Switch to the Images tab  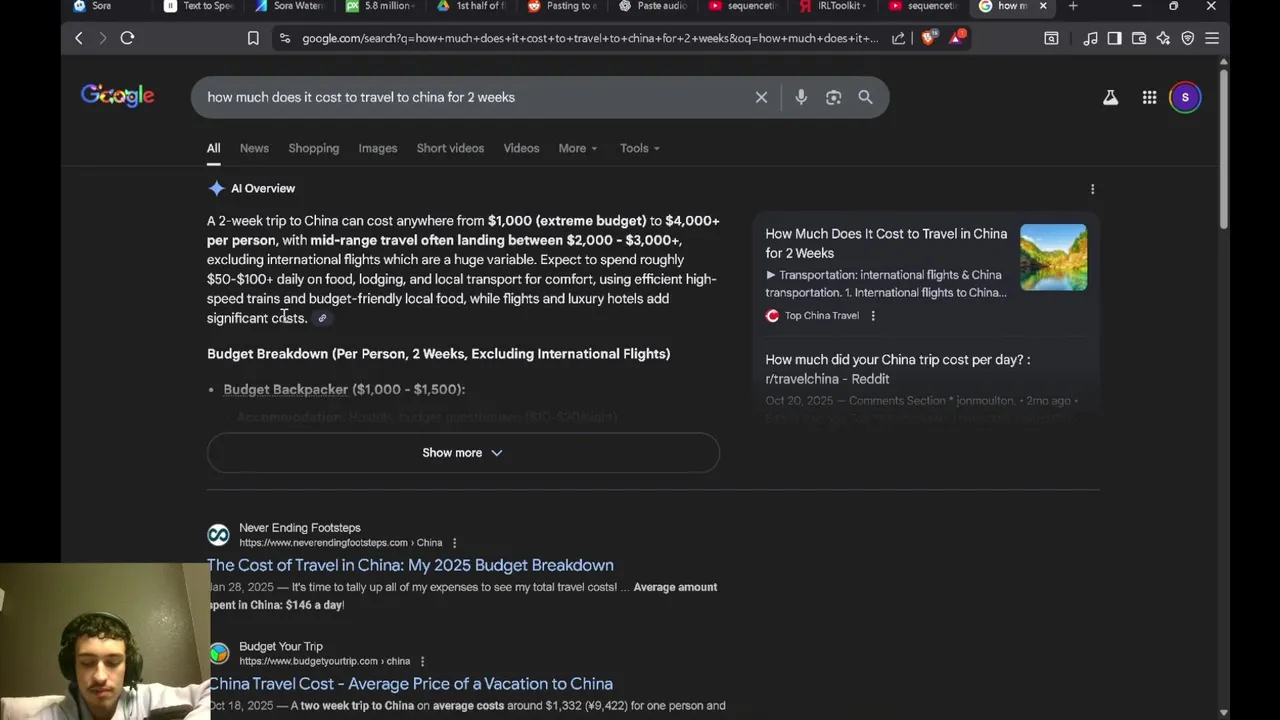(x=378, y=148)
